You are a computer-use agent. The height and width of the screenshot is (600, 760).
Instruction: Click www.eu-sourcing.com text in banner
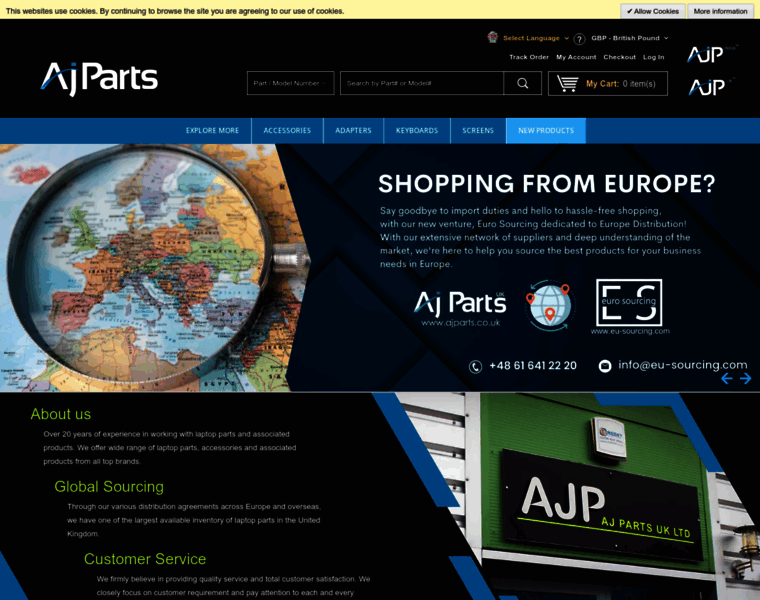coord(630,331)
